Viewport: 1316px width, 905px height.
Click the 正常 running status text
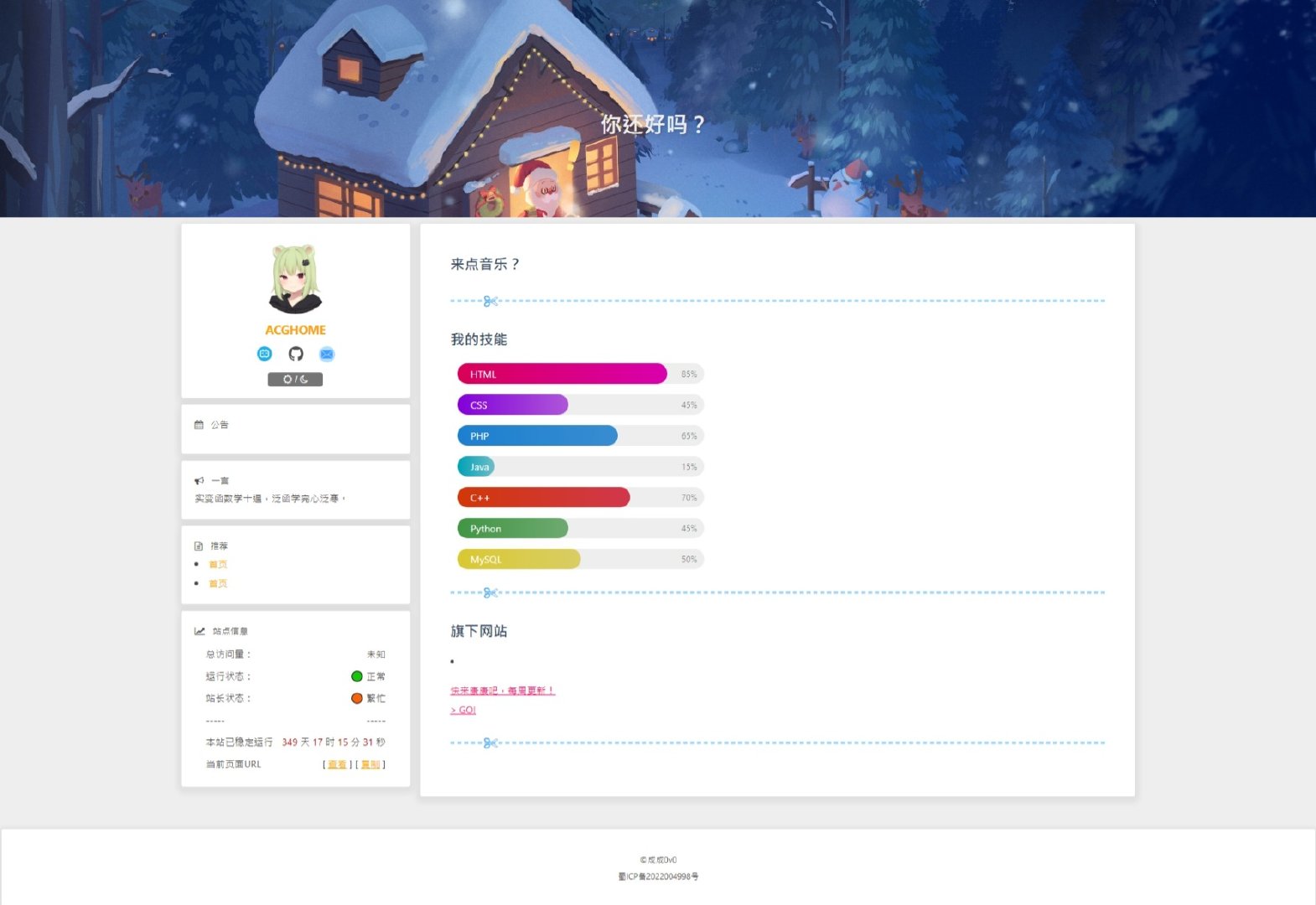tap(376, 676)
